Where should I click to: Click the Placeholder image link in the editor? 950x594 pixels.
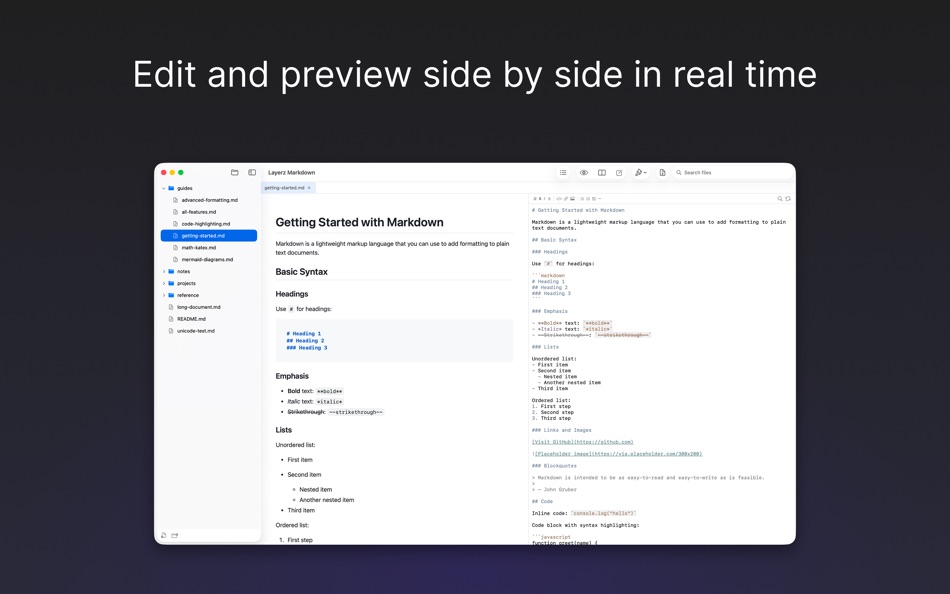pyautogui.click(x=619, y=454)
